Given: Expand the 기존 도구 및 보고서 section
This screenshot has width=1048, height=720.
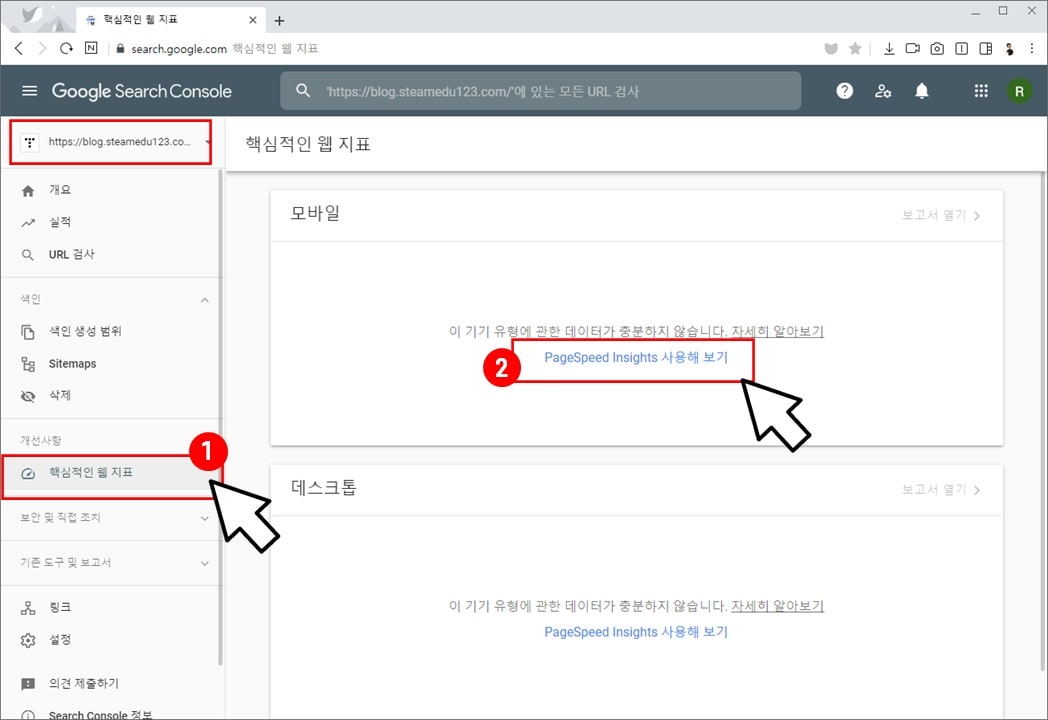Looking at the screenshot, I should [204, 562].
